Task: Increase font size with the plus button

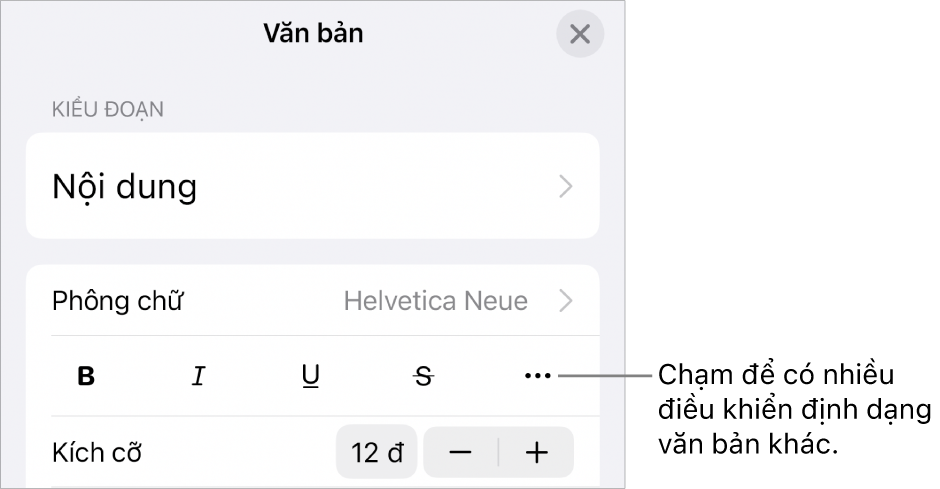Action: pyautogui.click(x=537, y=452)
